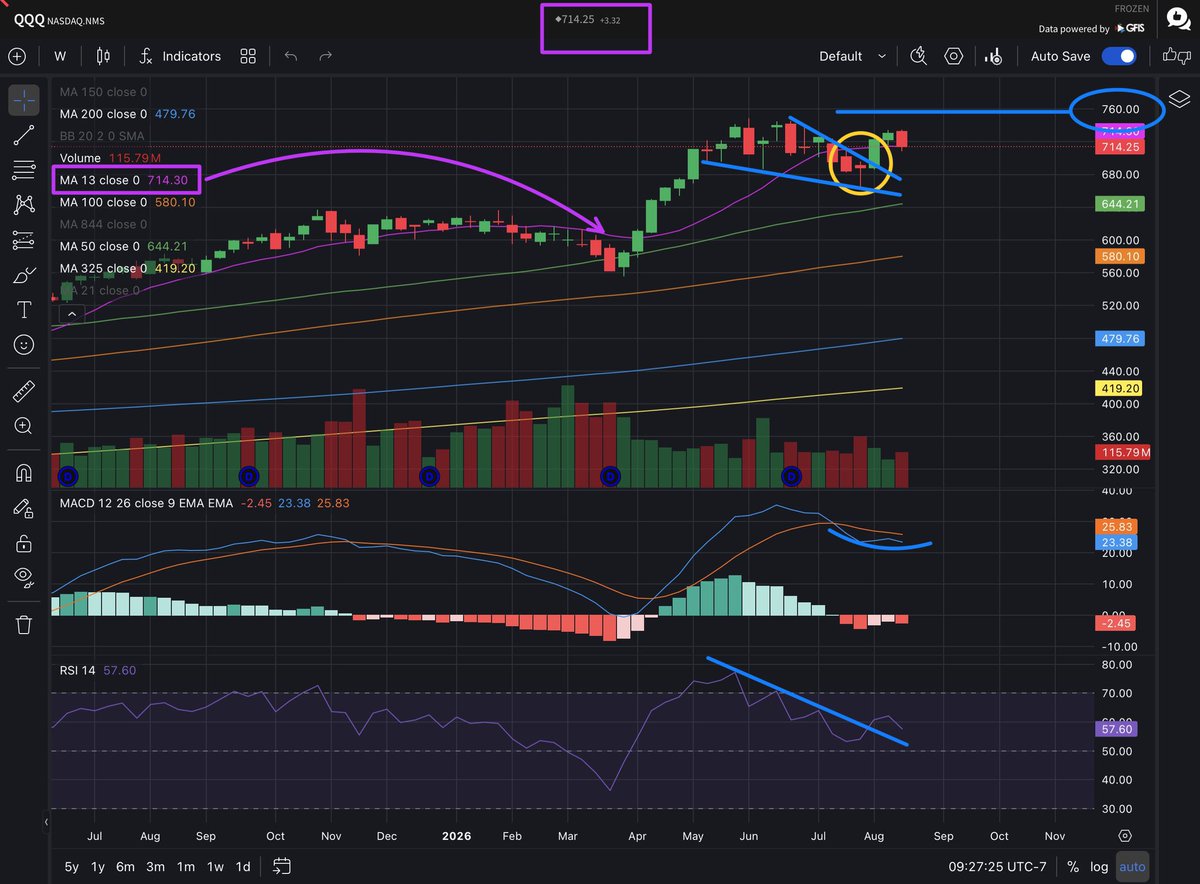The image size is (1200, 884).
Task: Select the crosshair cursor tool
Action: [x=24, y=100]
